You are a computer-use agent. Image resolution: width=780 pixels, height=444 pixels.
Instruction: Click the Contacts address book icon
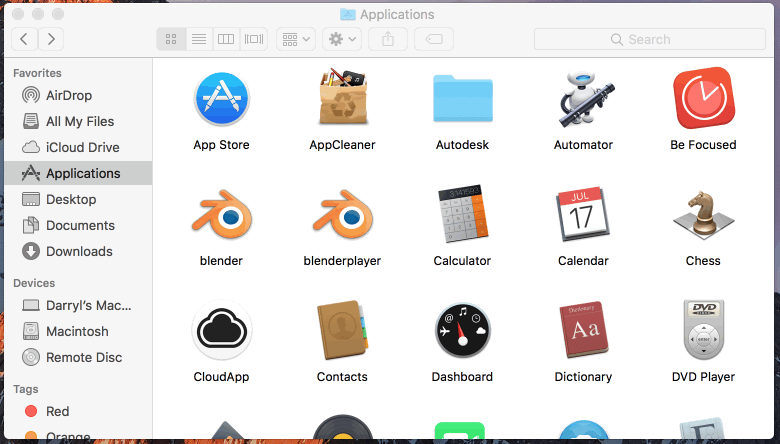point(343,330)
